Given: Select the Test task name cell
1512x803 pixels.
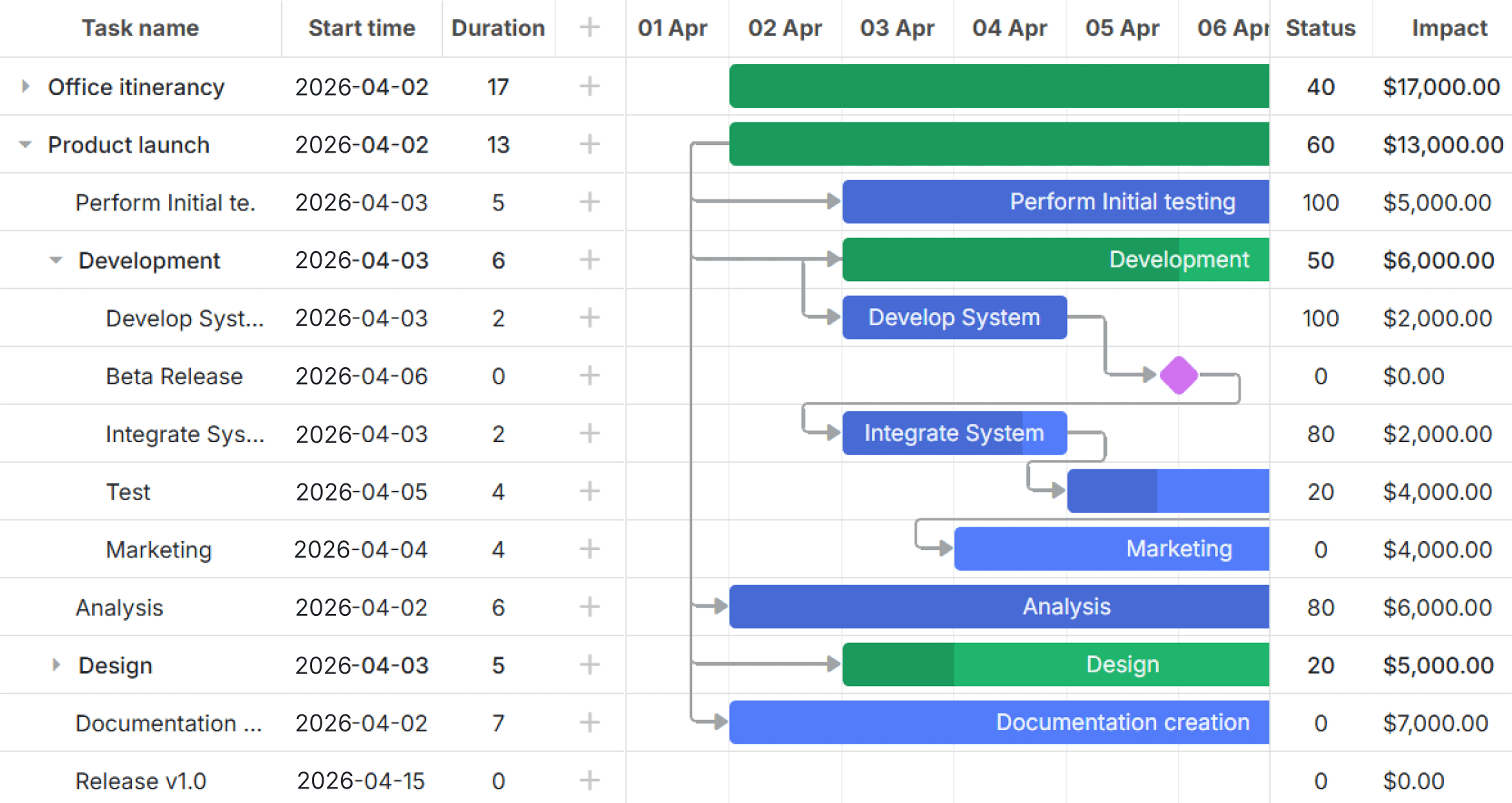Looking at the screenshot, I should [128, 492].
